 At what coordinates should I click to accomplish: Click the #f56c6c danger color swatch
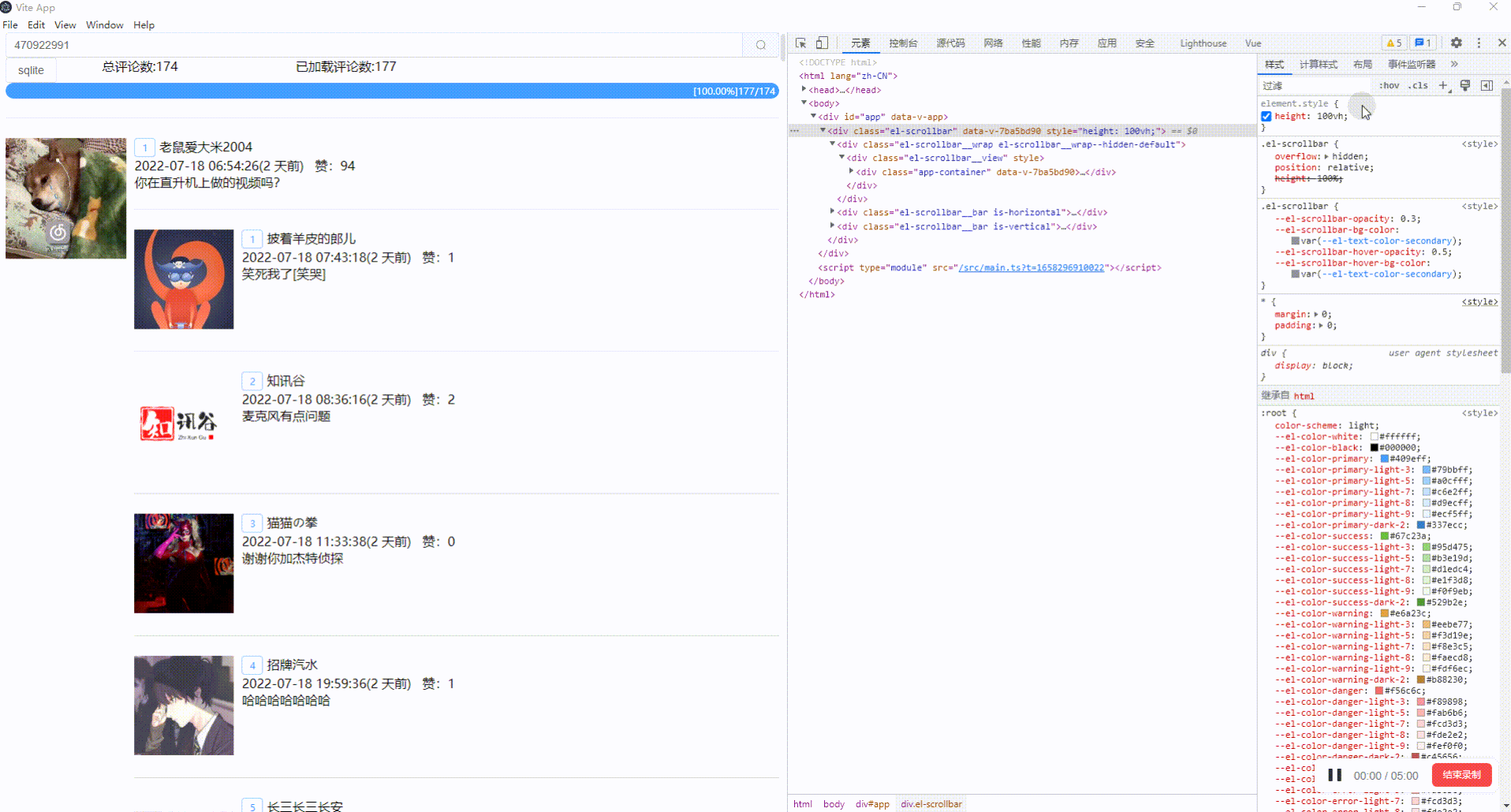(1379, 691)
